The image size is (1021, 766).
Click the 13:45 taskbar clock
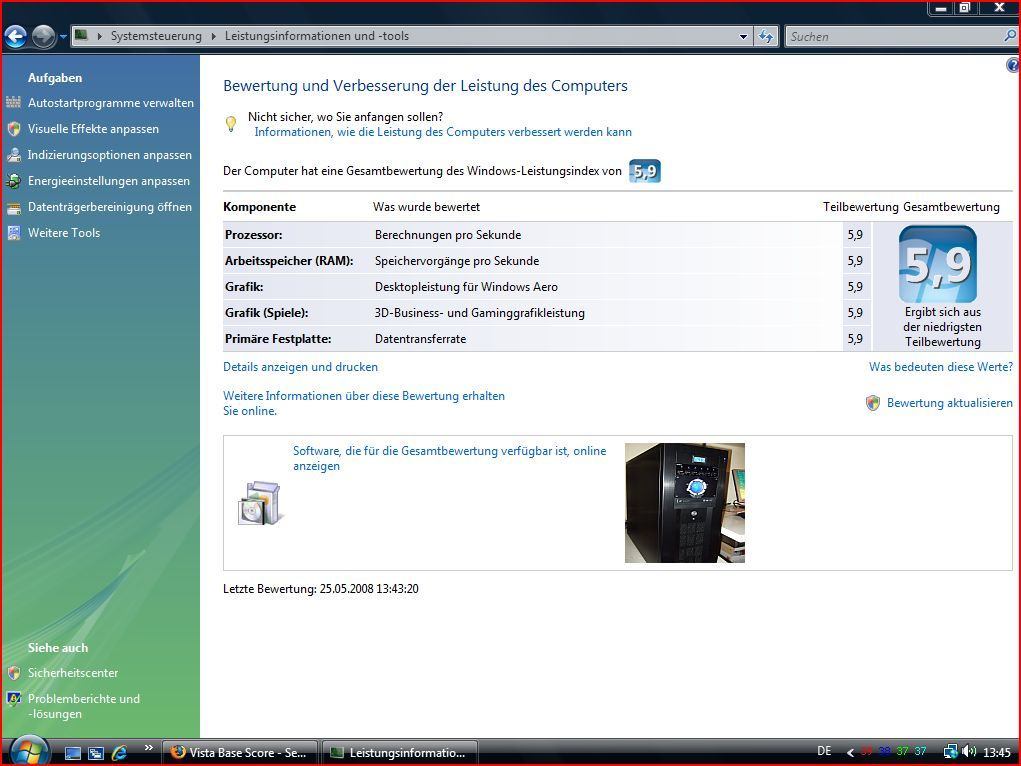pyautogui.click(x=996, y=752)
